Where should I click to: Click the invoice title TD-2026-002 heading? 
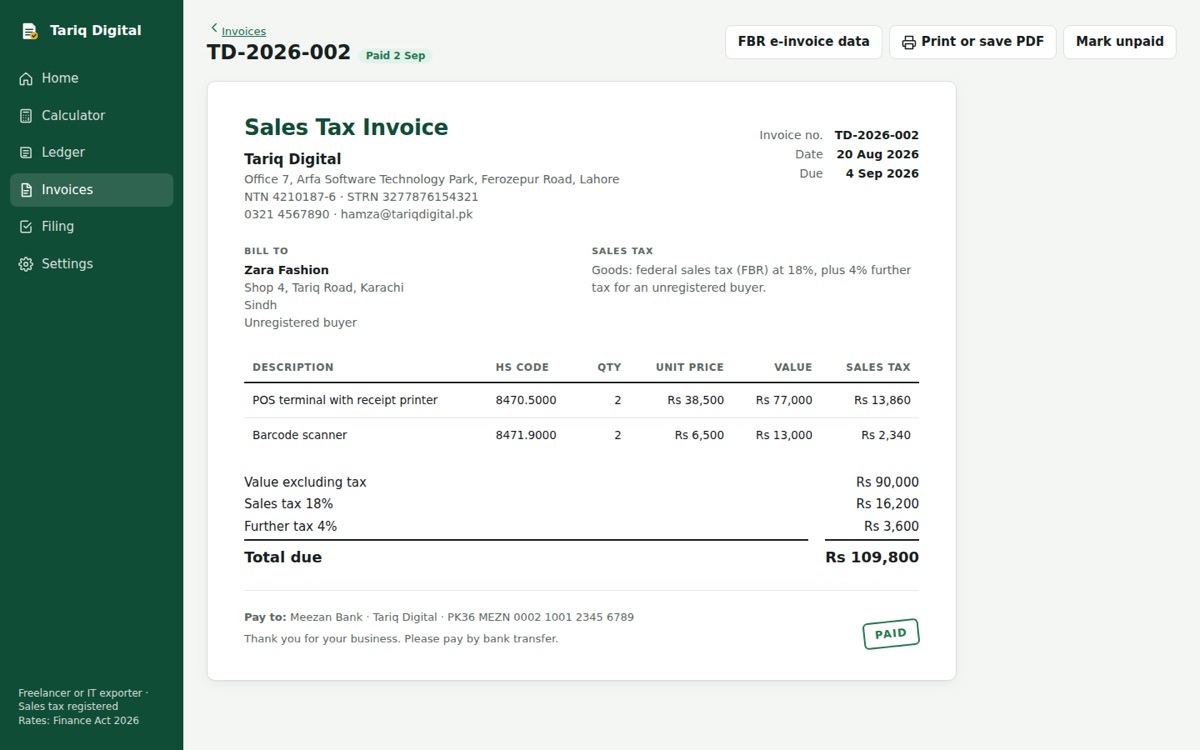click(x=279, y=53)
